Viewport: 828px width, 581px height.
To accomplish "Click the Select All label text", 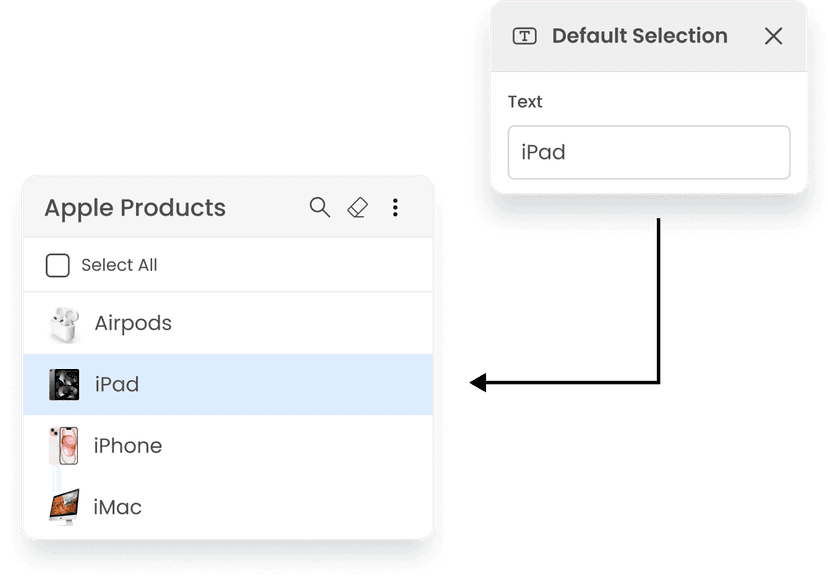I will (119, 265).
